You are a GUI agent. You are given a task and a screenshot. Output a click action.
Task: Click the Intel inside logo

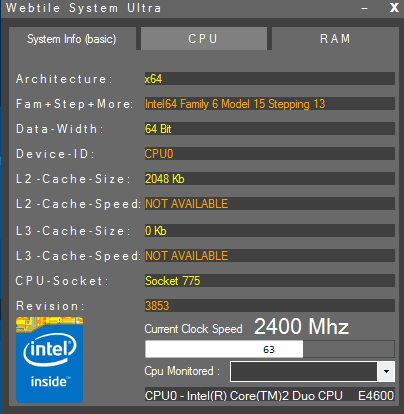pos(49,360)
